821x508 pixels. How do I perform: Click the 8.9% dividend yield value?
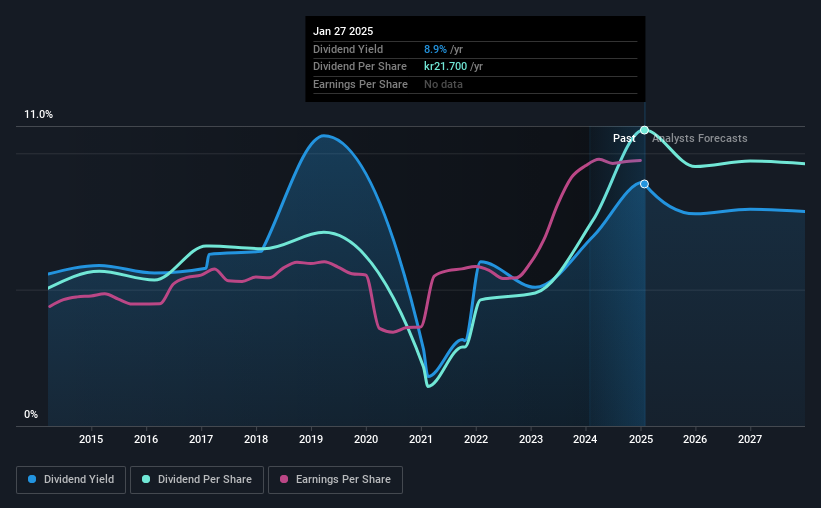pyautogui.click(x=435, y=49)
